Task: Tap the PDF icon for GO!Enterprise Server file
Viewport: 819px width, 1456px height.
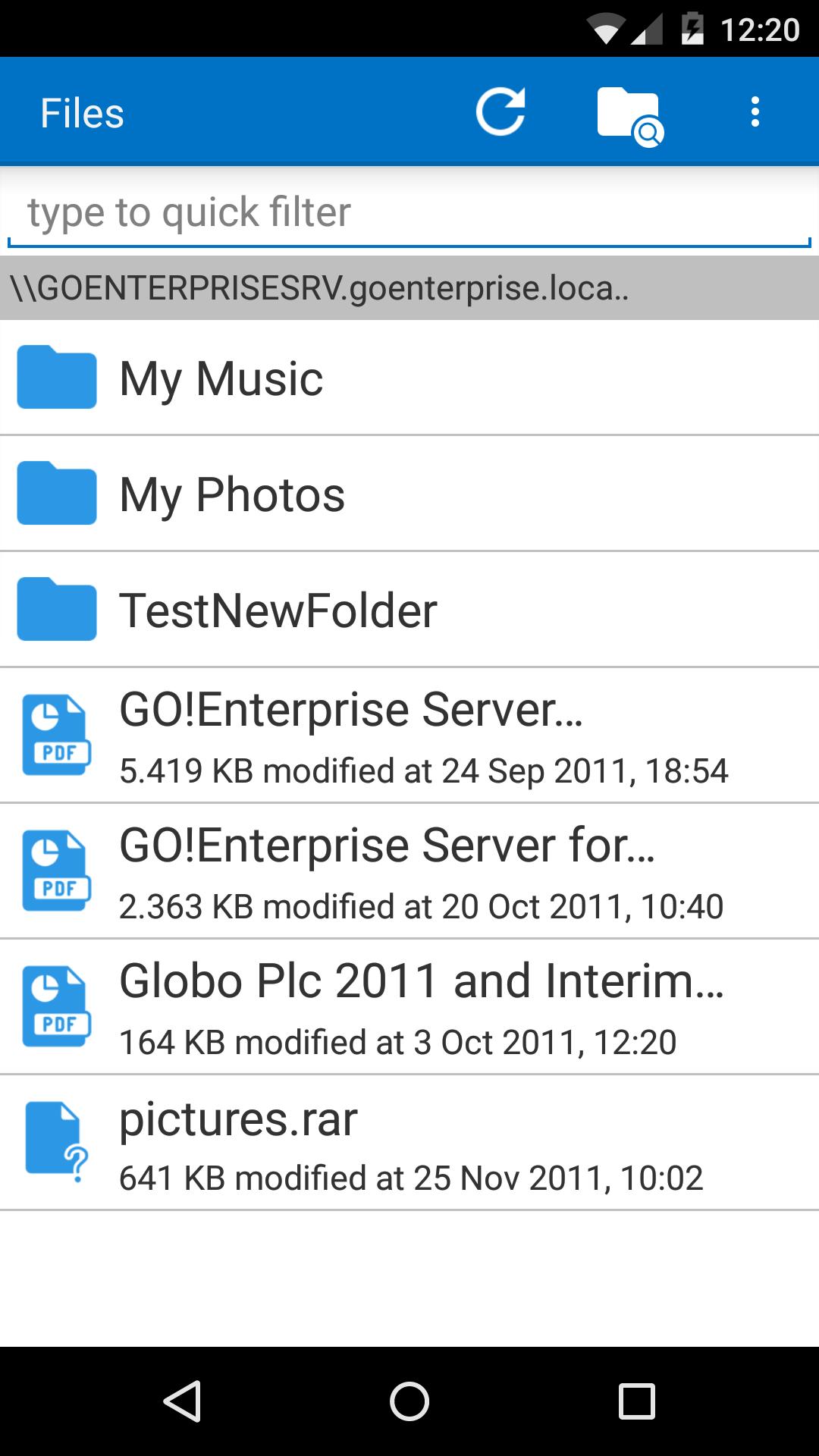Action: tap(56, 730)
